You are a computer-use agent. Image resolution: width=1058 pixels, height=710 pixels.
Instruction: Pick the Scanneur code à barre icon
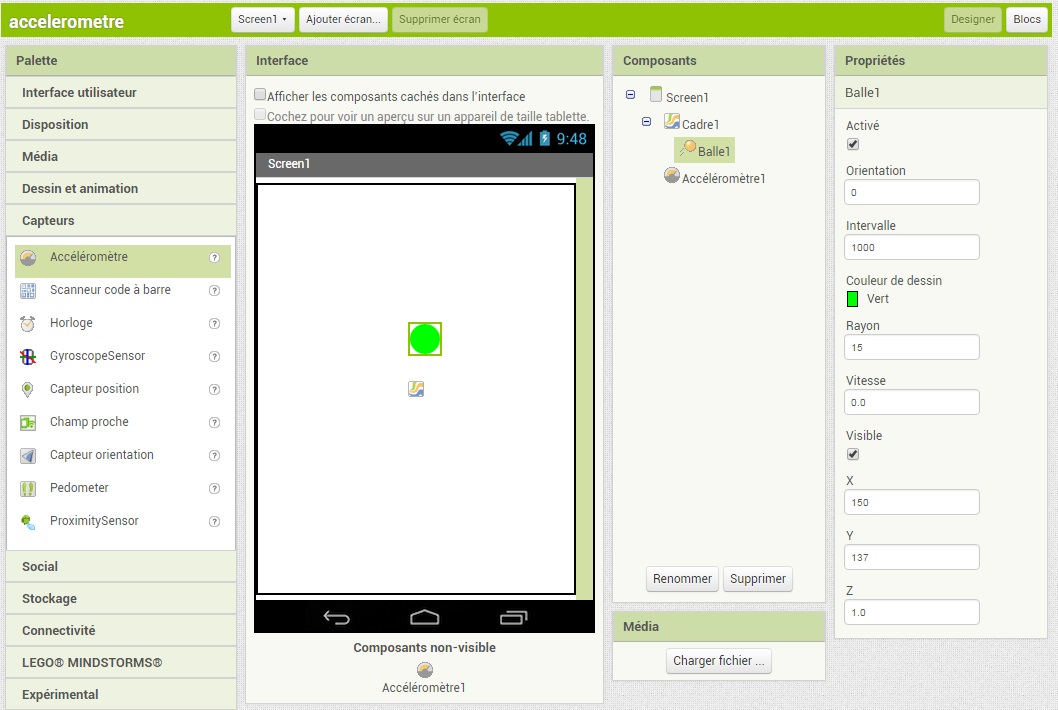(28, 291)
